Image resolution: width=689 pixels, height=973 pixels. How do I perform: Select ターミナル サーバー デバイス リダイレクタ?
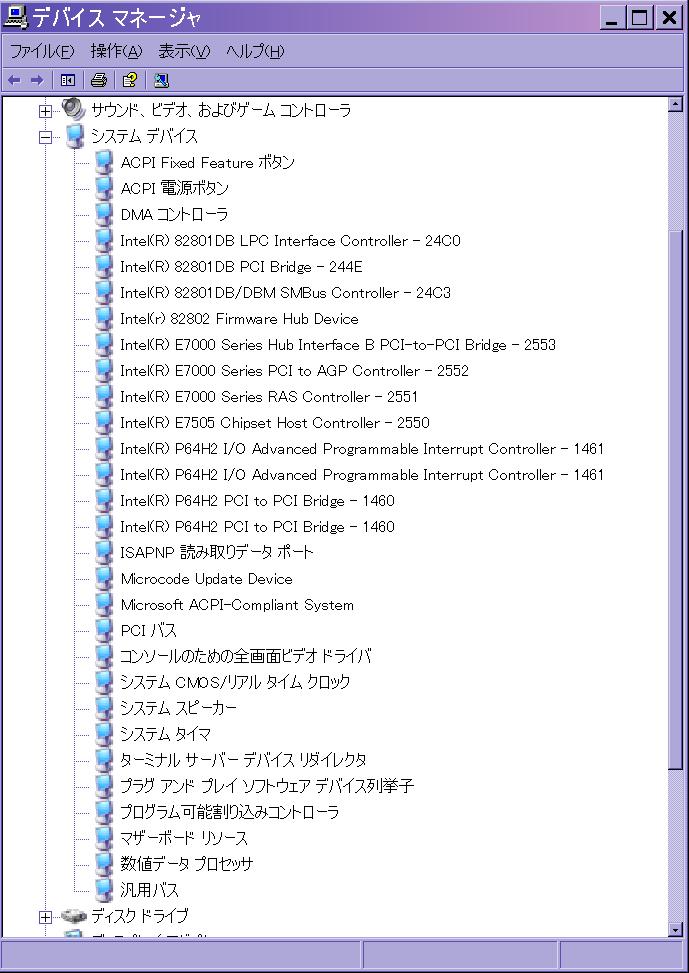[243, 760]
